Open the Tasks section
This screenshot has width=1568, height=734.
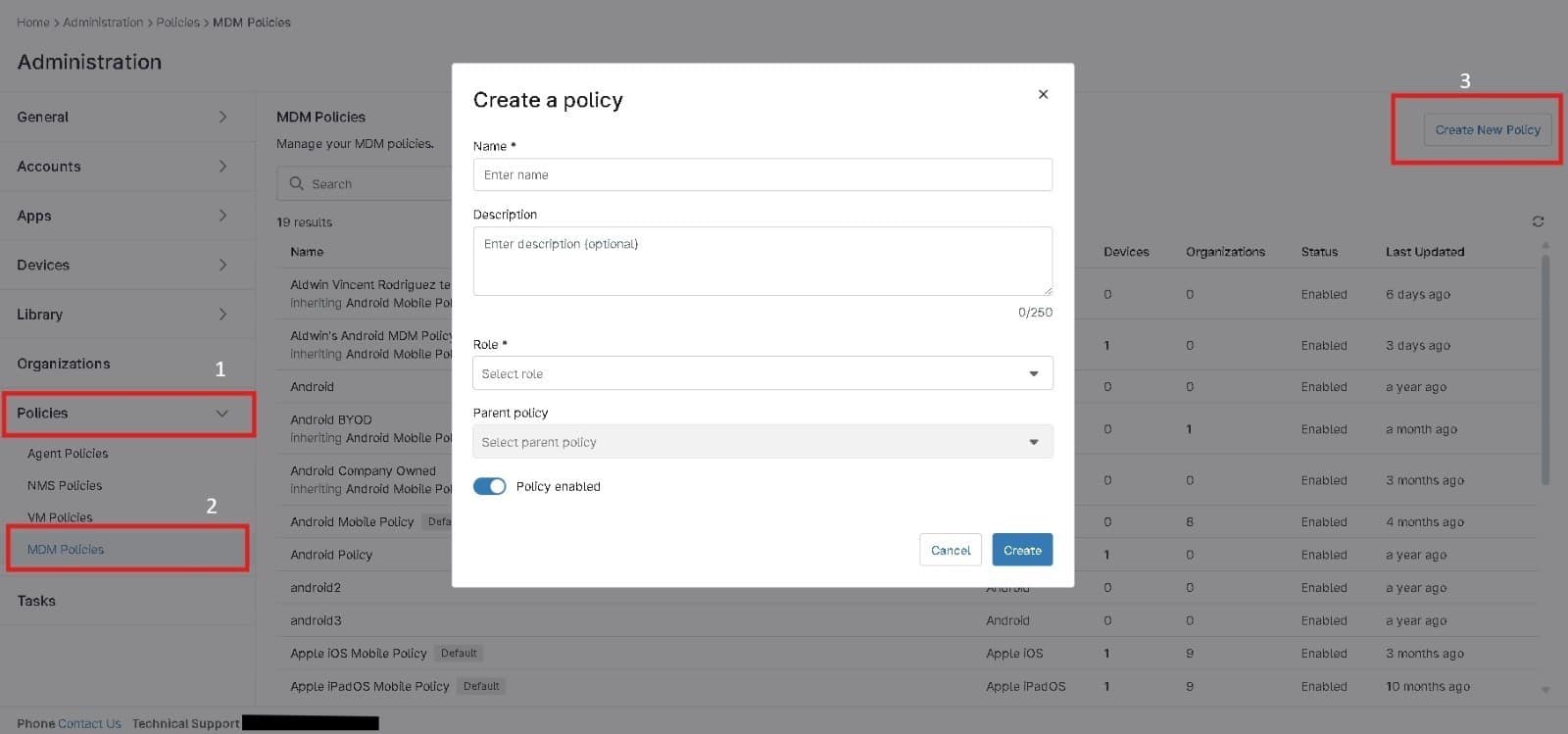(36, 601)
